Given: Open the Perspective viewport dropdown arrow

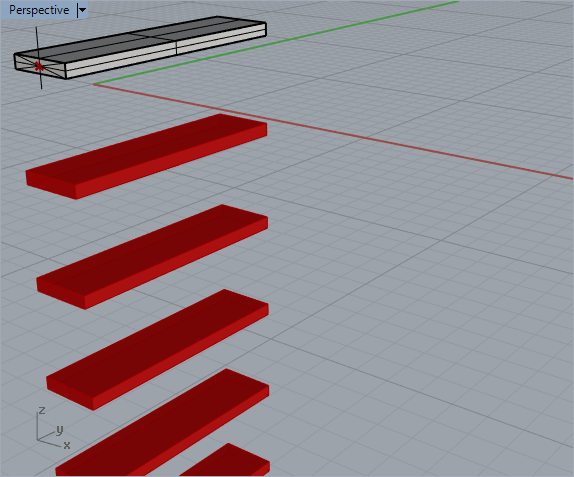Looking at the screenshot, I should click(82, 10).
